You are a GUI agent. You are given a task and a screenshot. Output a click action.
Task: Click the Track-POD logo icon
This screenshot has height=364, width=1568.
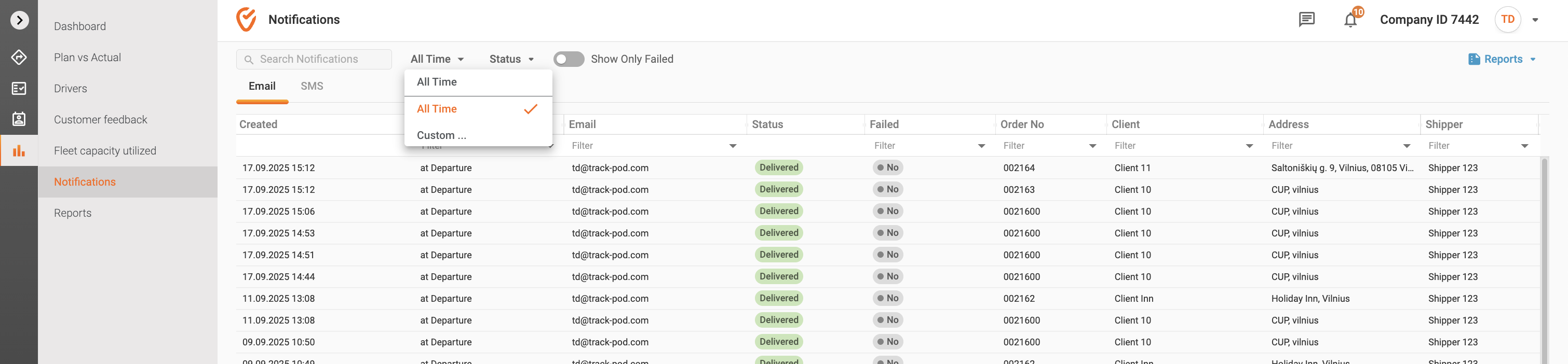247,20
